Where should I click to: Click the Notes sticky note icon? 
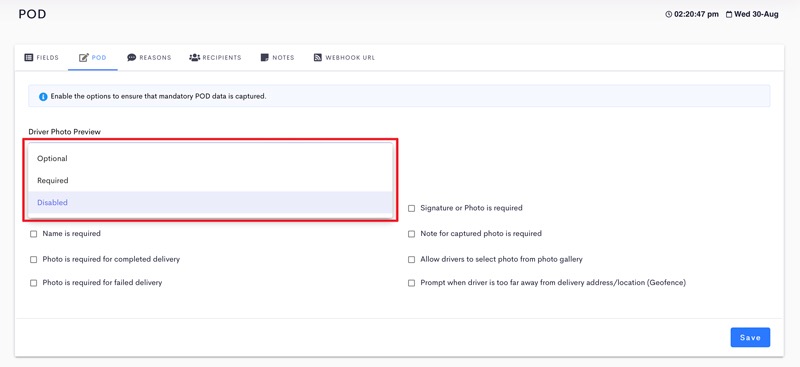tap(264, 58)
